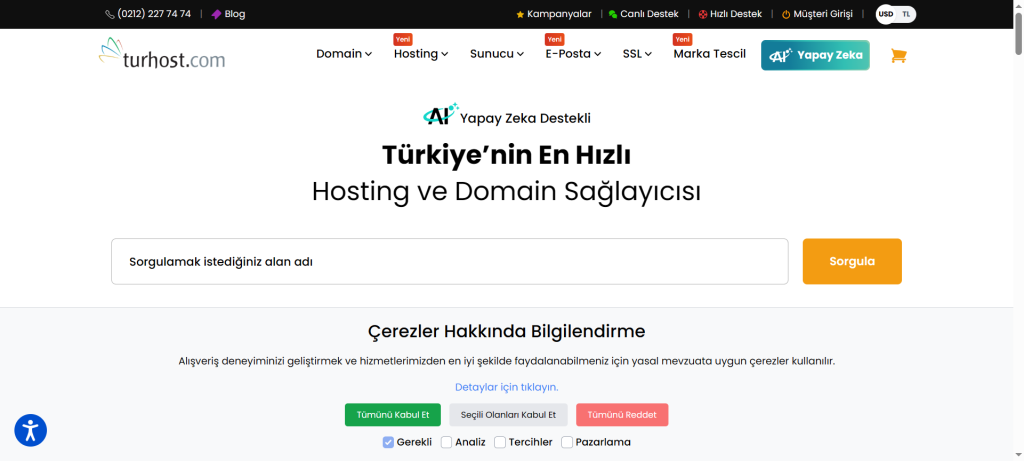Image resolution: width=1024 pixels, height=461 pixels.
Task: Click Seçili Olanları Kabul Et button
Action: (x=508, y=415)
